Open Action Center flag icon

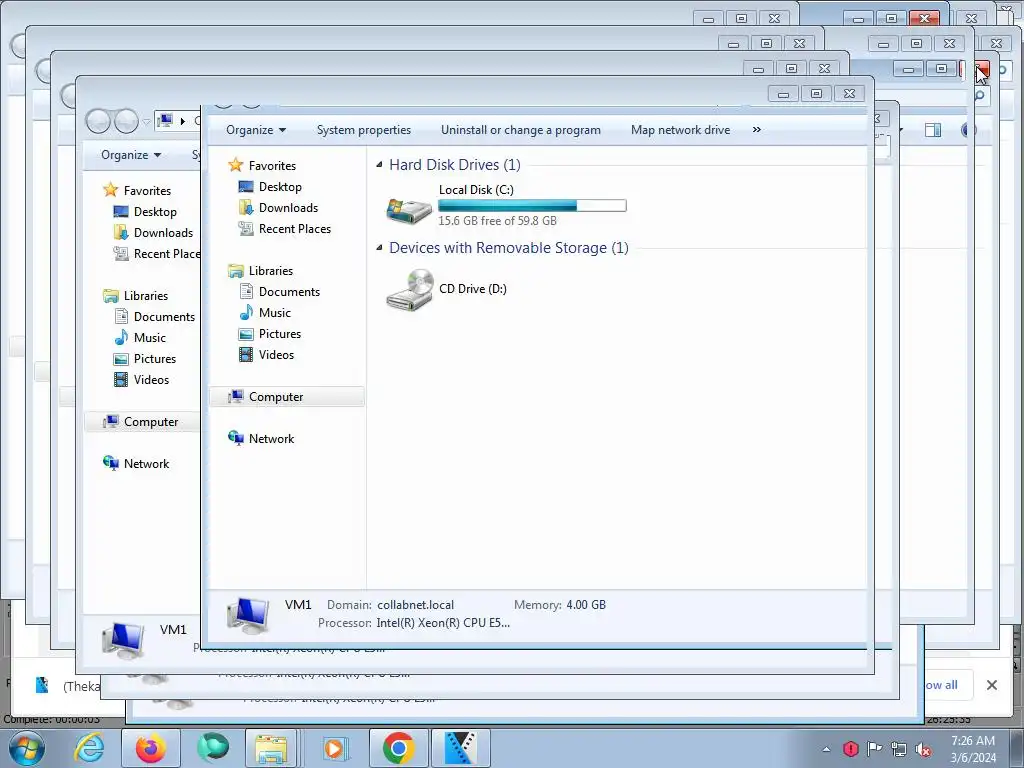tap(874, 749)
